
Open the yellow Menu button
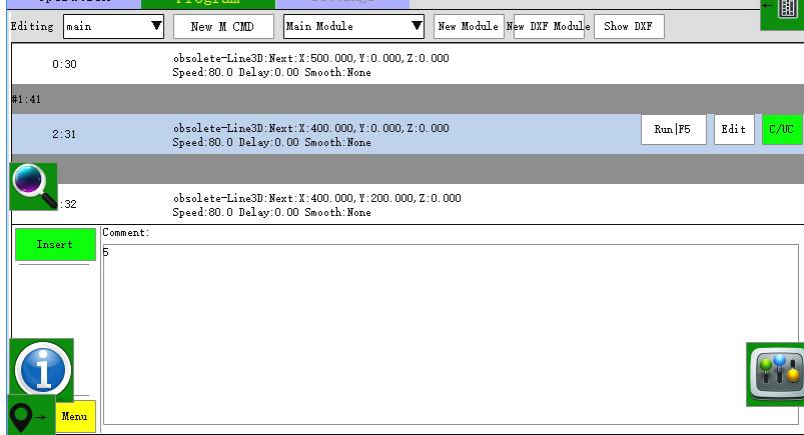(76, 415)
